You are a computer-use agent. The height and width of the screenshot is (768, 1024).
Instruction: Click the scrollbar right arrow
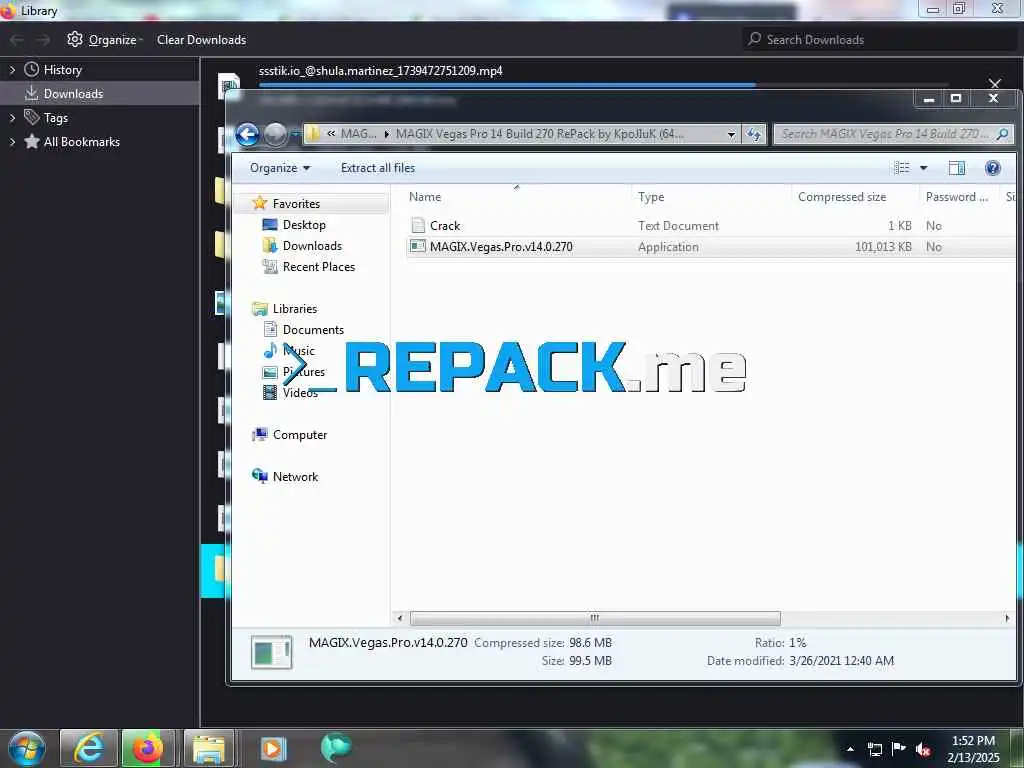[x=1006, y=618]
